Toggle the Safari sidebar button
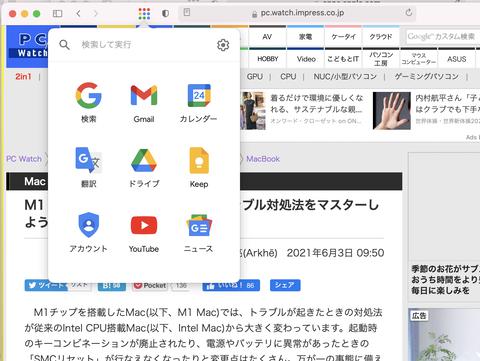This screenshot has height=361, width=480. tap(57, 13)
